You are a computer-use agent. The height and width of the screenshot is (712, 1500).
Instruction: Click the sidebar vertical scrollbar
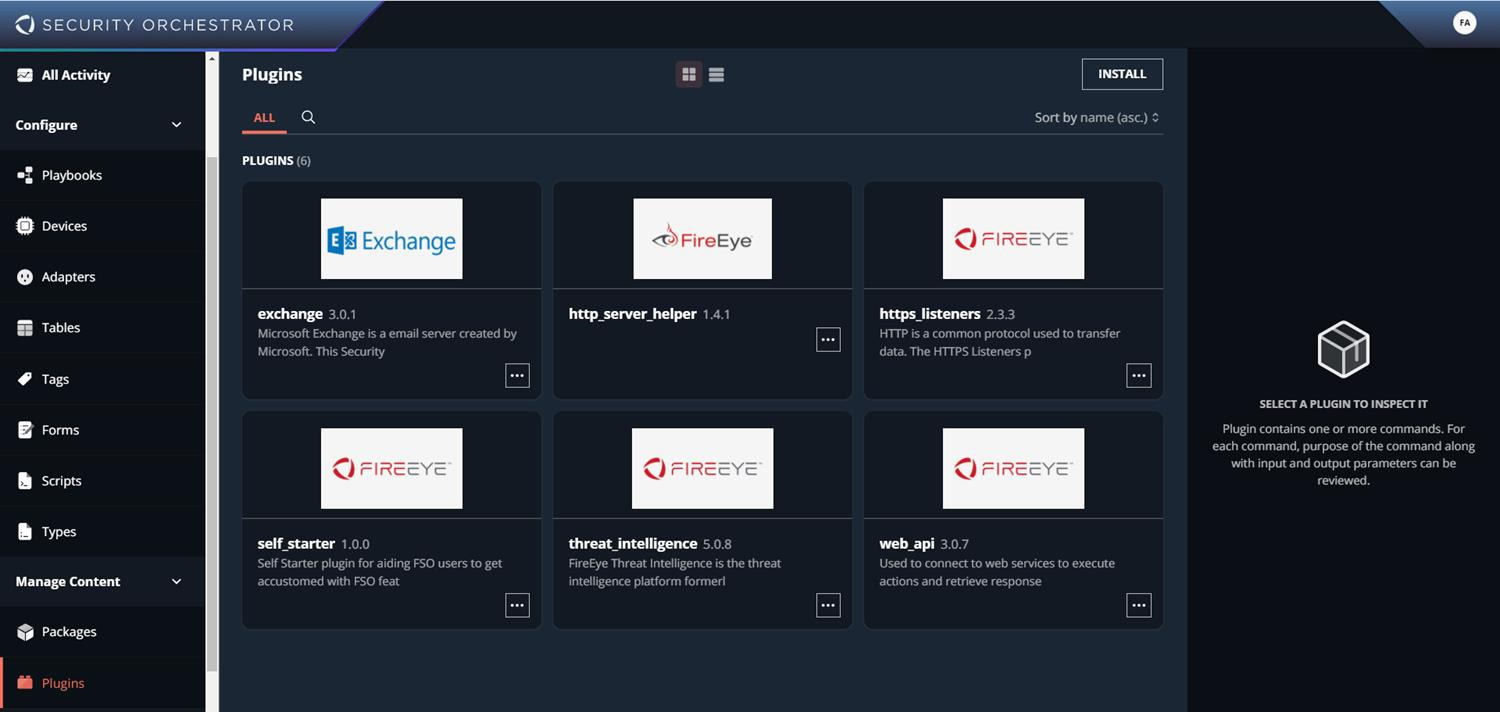[211, 414]
